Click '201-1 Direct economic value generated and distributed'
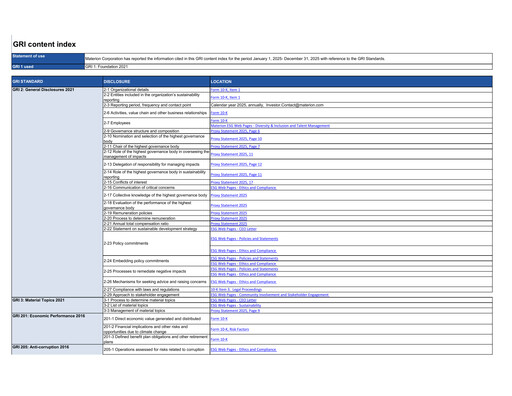Viewport: 512px width, 396px height. (x=156, y=319)
